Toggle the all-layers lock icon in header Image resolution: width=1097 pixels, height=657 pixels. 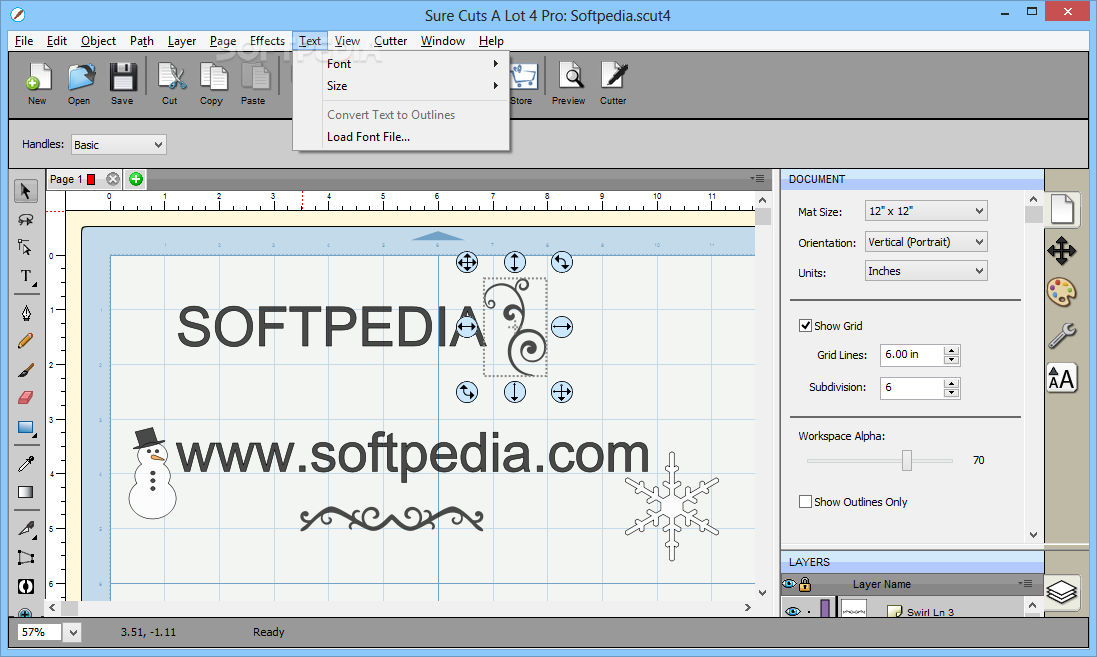[805, 584]
